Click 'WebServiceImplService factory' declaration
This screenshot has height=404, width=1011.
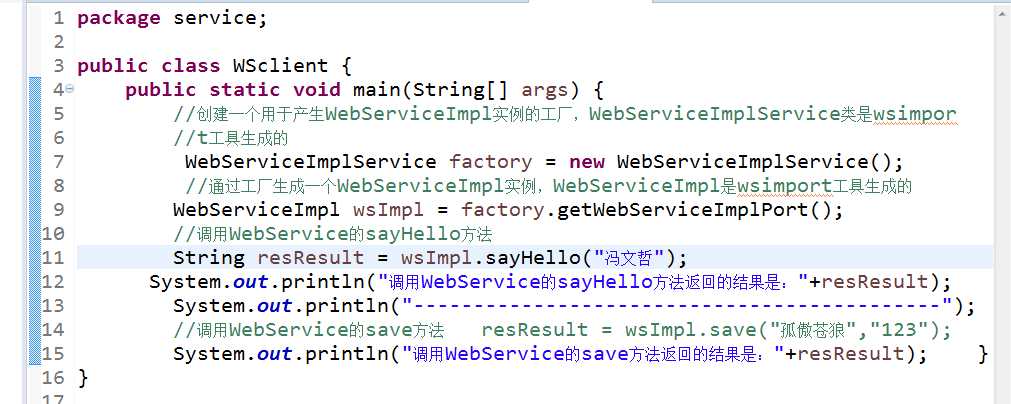coord(358,162)
